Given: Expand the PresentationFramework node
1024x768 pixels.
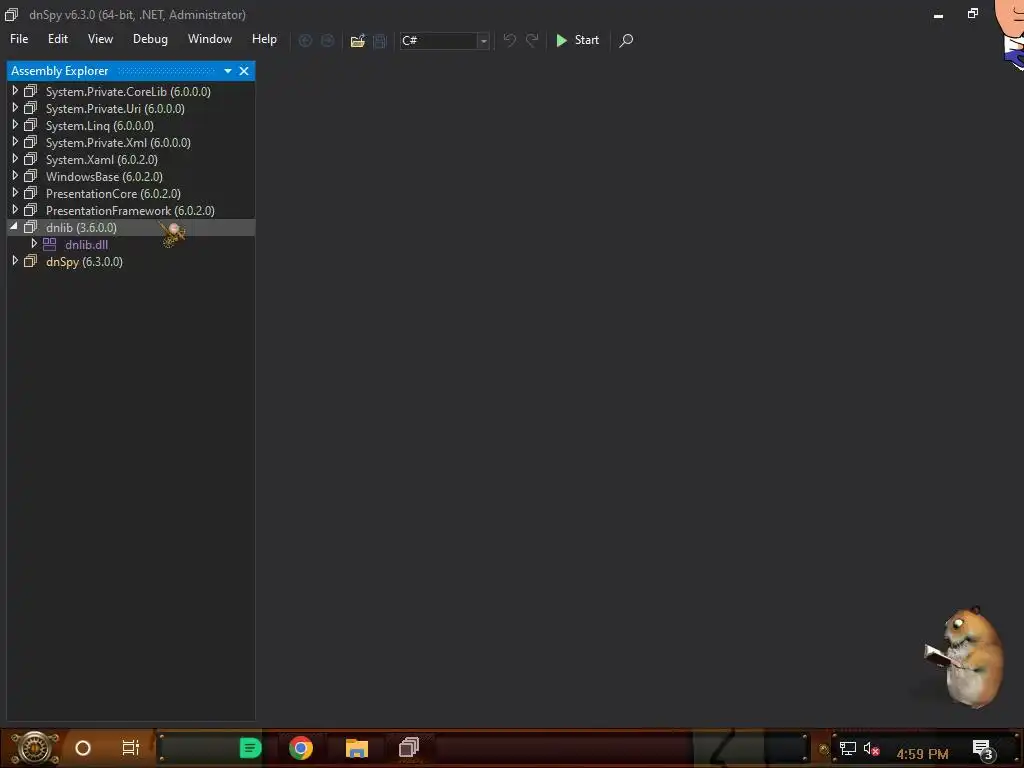Looking at the screenshot, I should pos(15,210).
